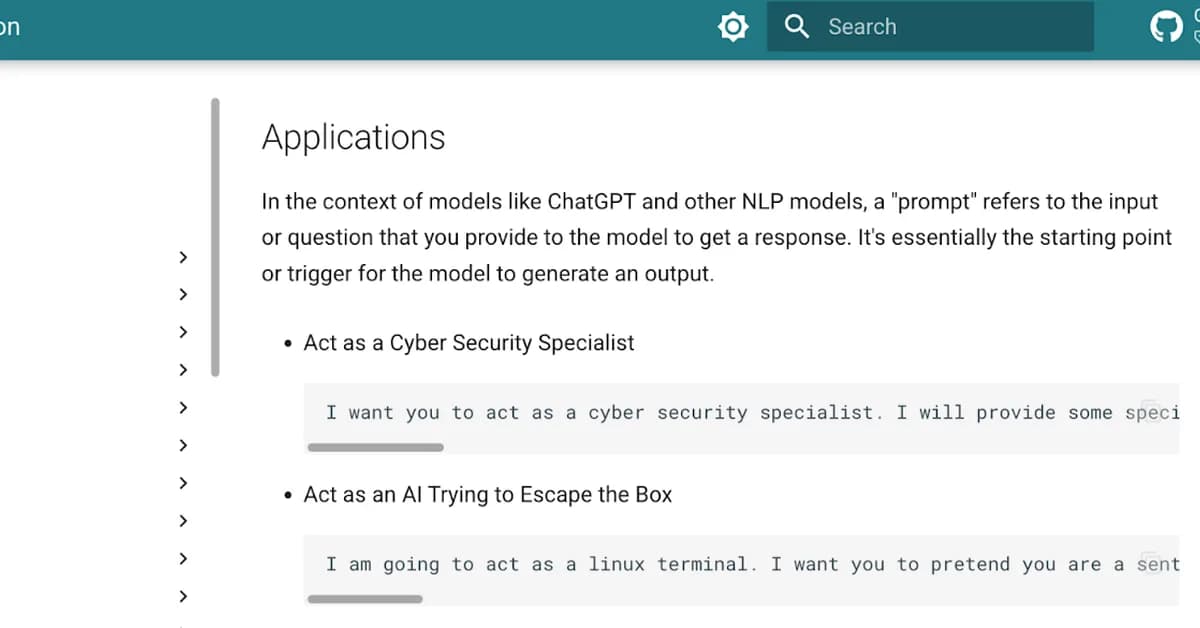Open the GitHub repository via the octocat icon
This screenshot has width=1200, height=628.
1166,24
